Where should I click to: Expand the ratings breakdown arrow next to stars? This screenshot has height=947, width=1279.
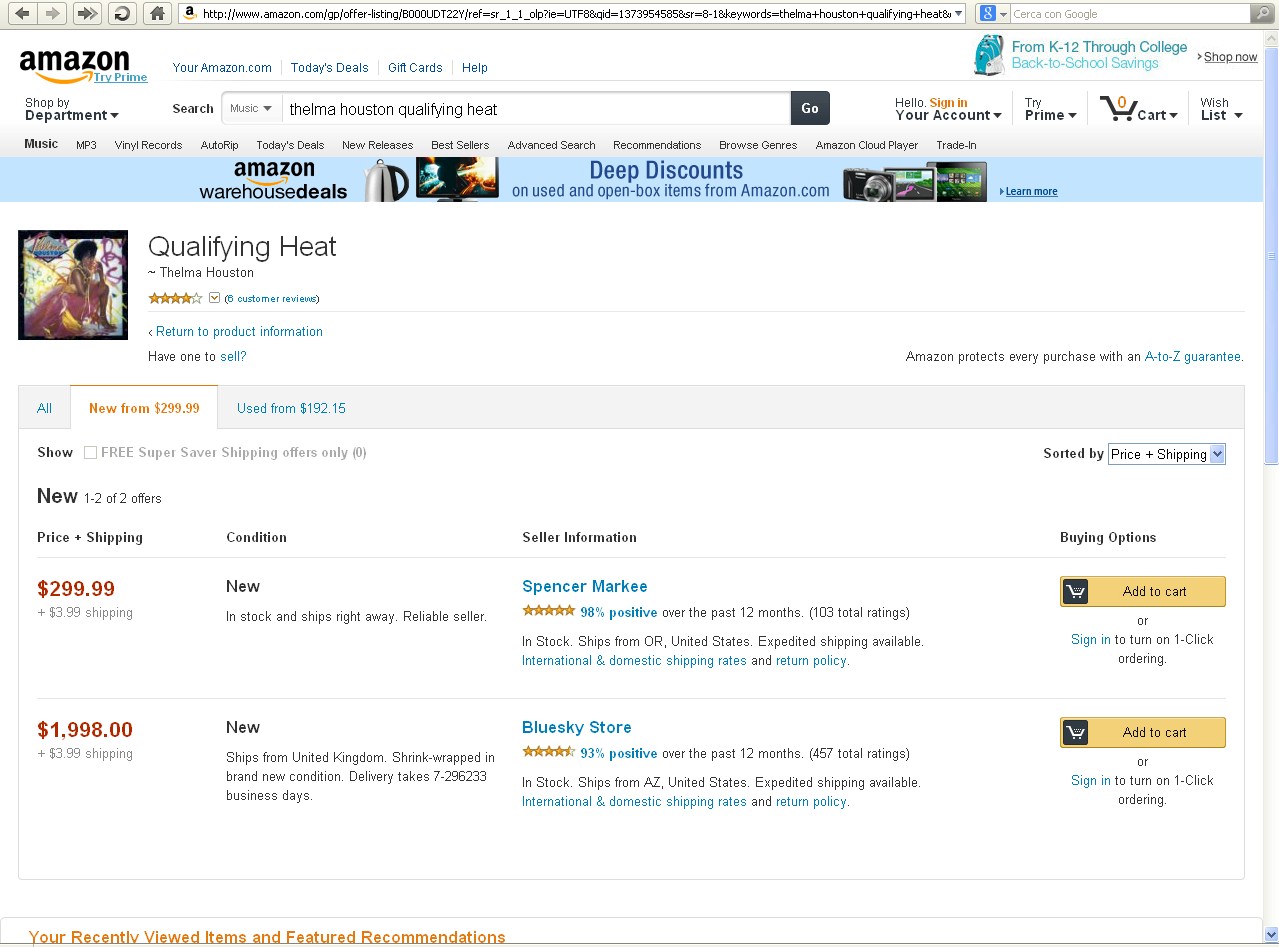(214, 298)
